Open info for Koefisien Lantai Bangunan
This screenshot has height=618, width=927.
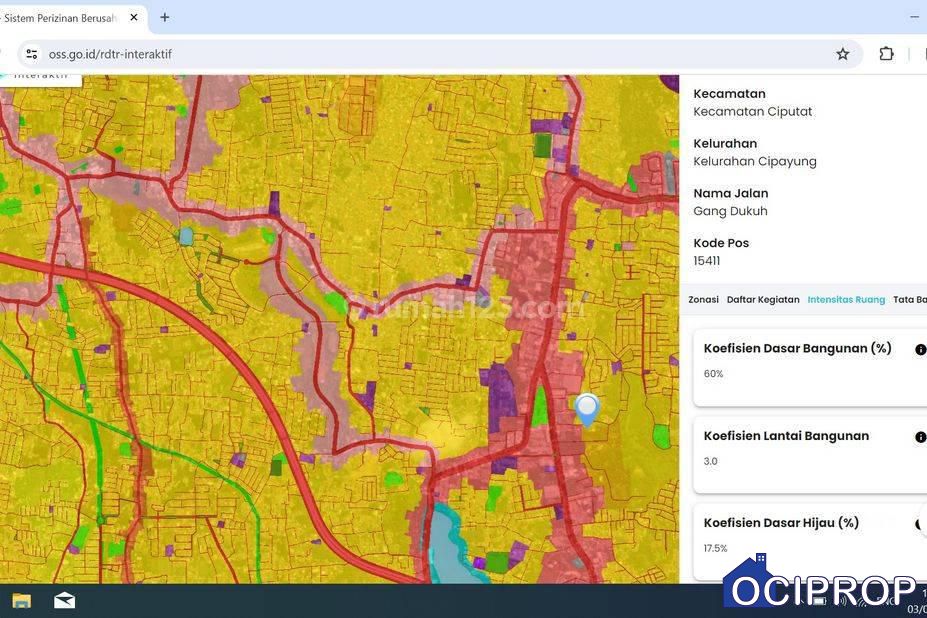point(920,437)
